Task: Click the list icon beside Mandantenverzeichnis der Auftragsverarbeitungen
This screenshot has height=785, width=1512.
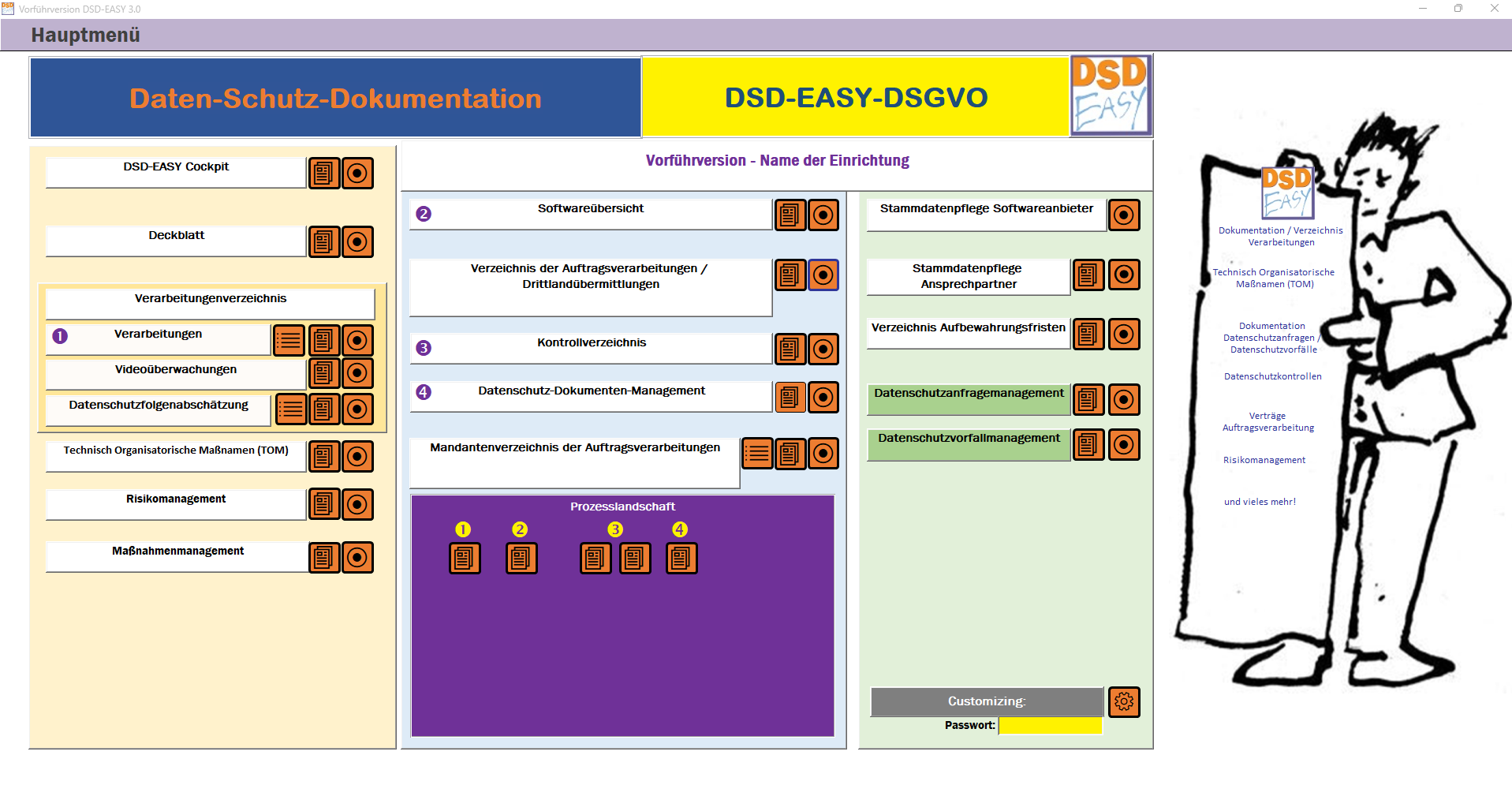Action: point(756,454)
